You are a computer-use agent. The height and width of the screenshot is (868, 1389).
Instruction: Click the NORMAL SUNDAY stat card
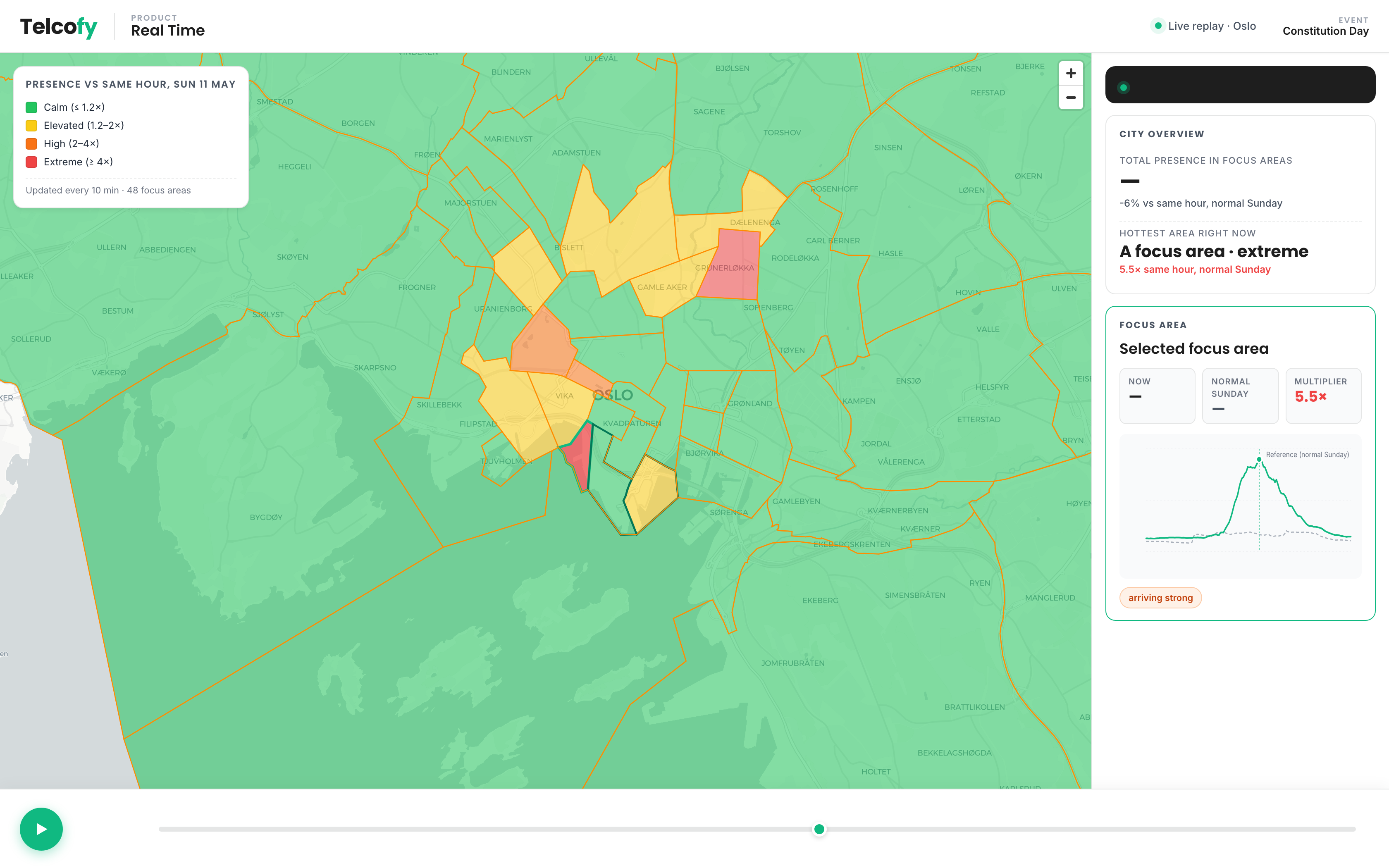[1240, 396]
